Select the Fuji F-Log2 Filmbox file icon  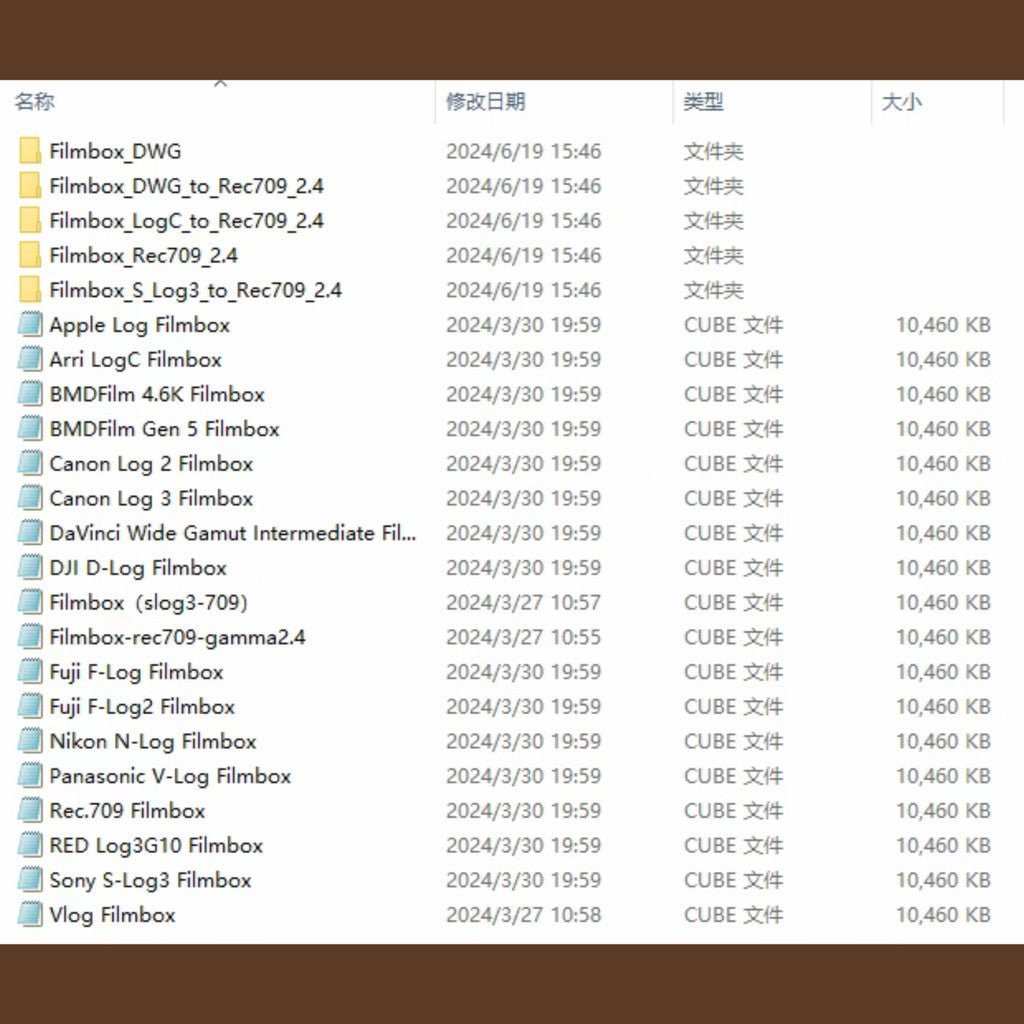(29, 705)
